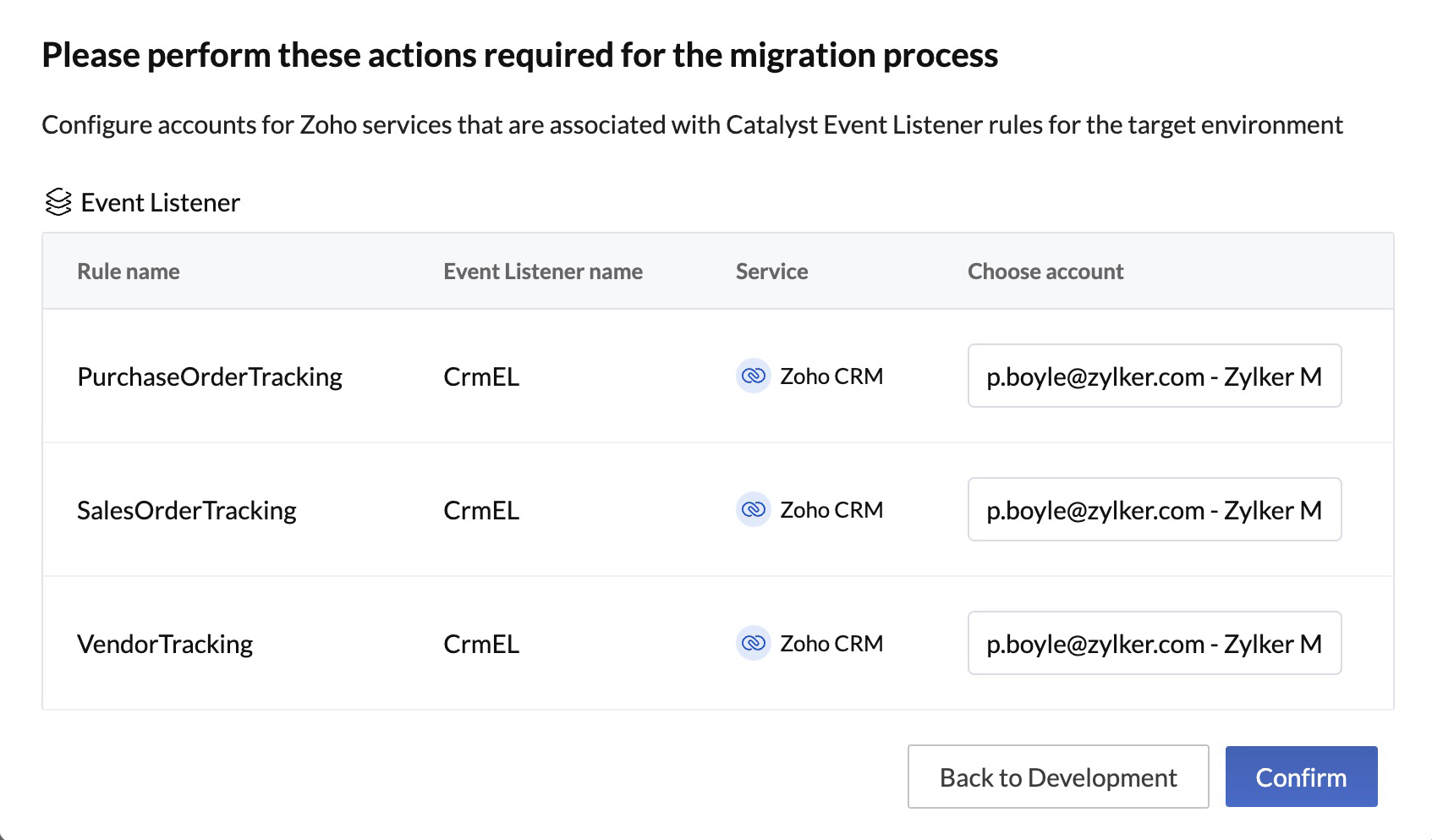Click the Choose account column header

[1045, 272]
